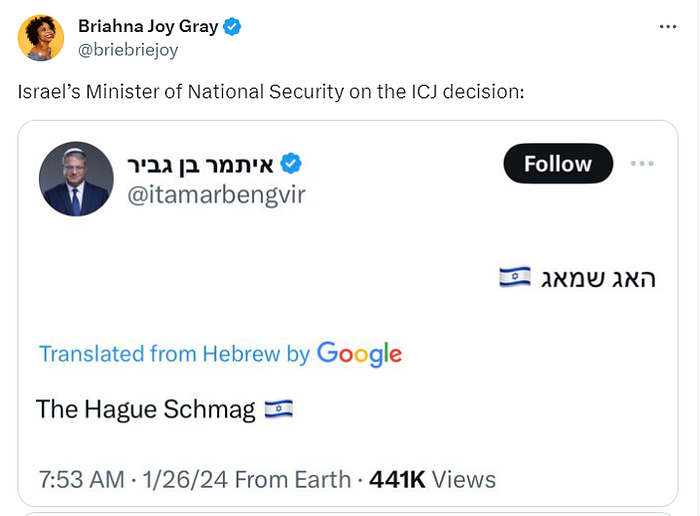This screenshot has width=700, height=516.
Task: Follow the @itamarbengvir account
Action: point(558,163)
